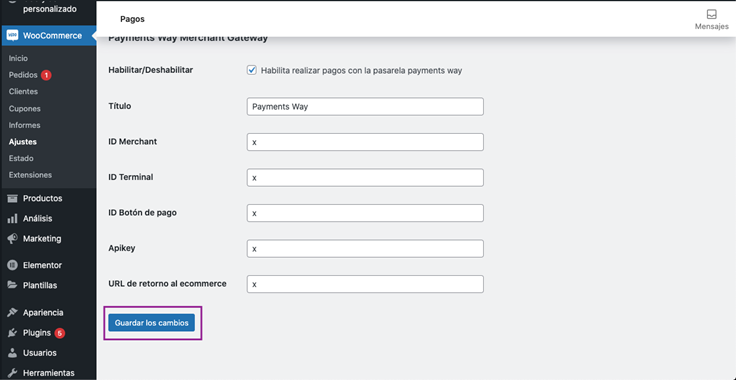736x380 pixels.
Task: Click the Apikey input field
Action: [365, 249]
